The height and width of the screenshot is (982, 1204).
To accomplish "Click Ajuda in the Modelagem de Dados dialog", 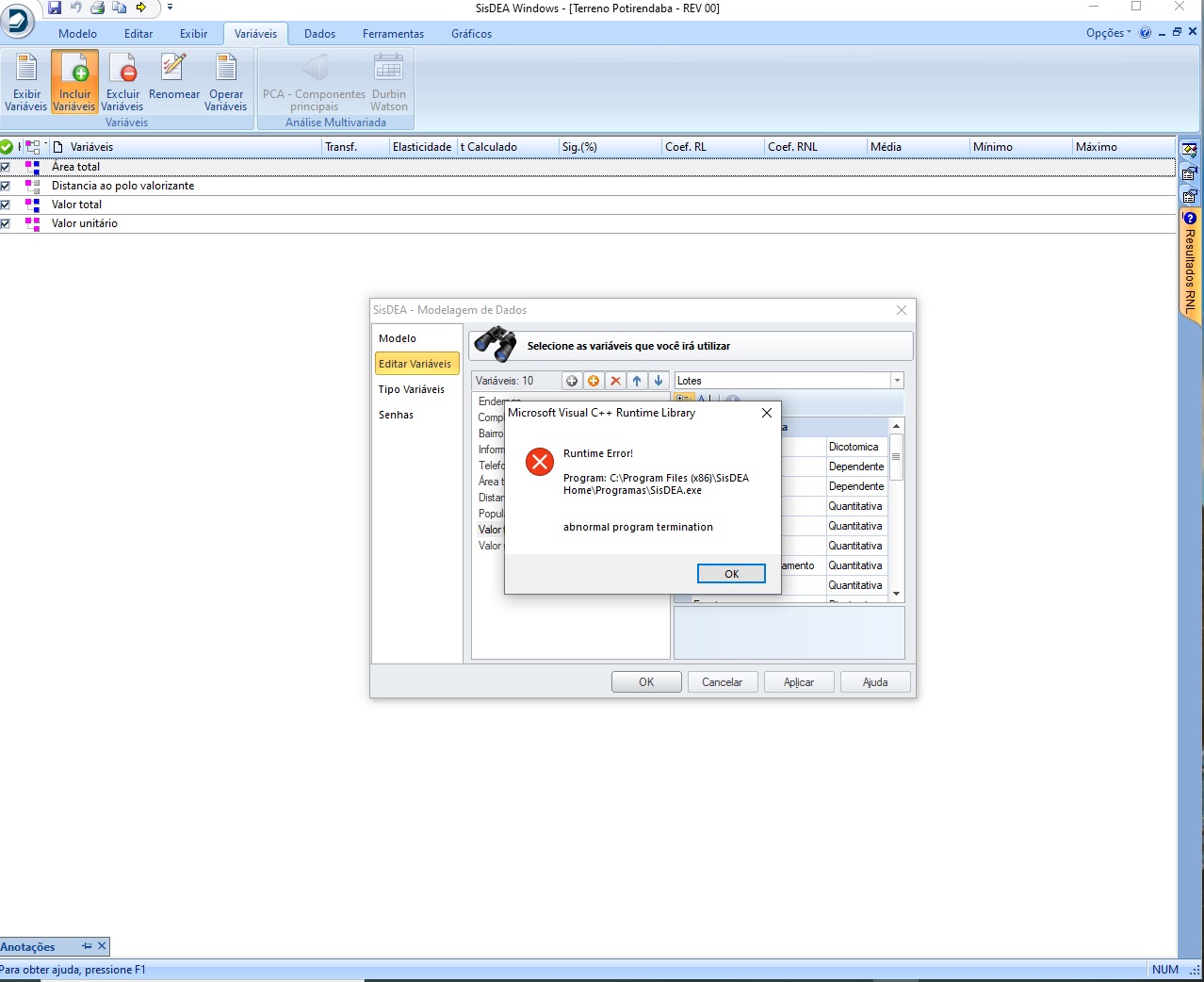I will [875, 682].
